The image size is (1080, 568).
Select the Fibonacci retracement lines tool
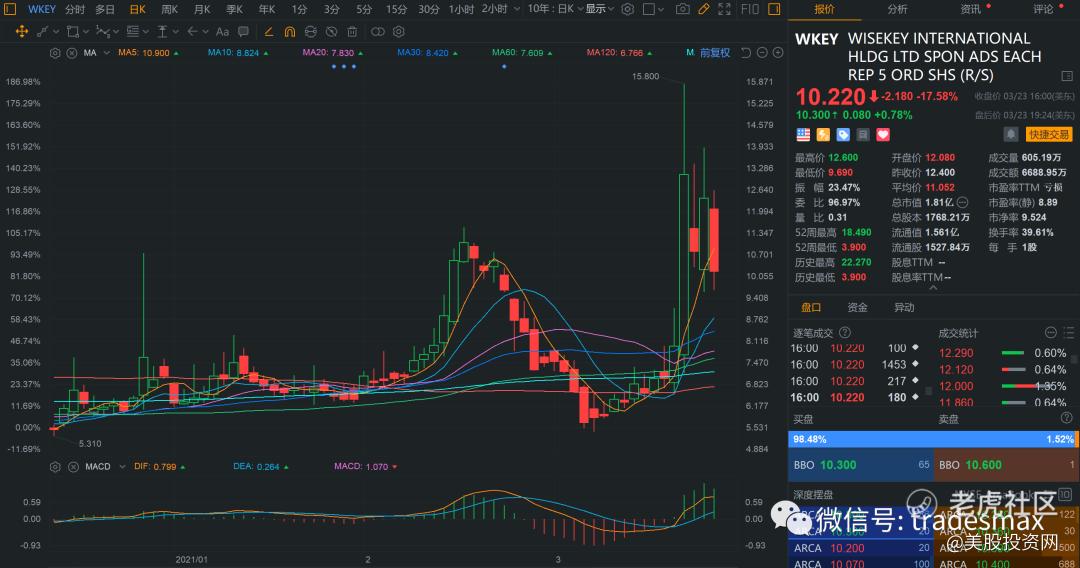[x=133, y=32]
